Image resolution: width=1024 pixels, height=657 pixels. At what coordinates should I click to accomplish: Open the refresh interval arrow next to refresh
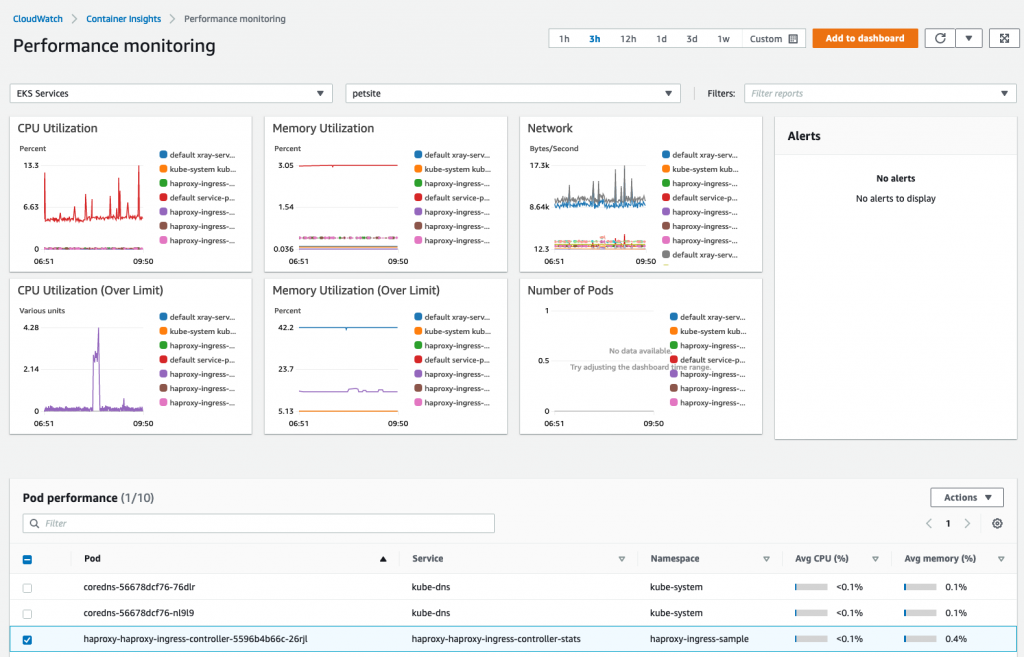point(966,38)
